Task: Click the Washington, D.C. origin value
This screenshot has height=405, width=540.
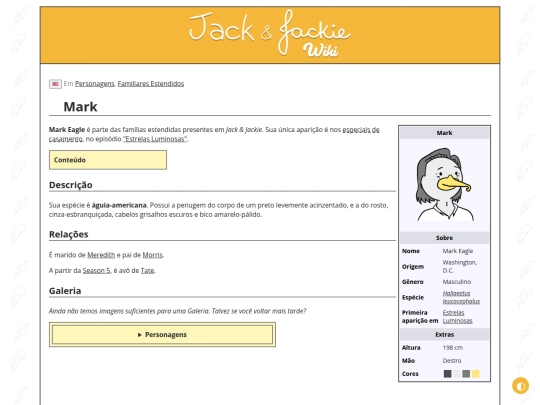Action: [x=460, y=267]
